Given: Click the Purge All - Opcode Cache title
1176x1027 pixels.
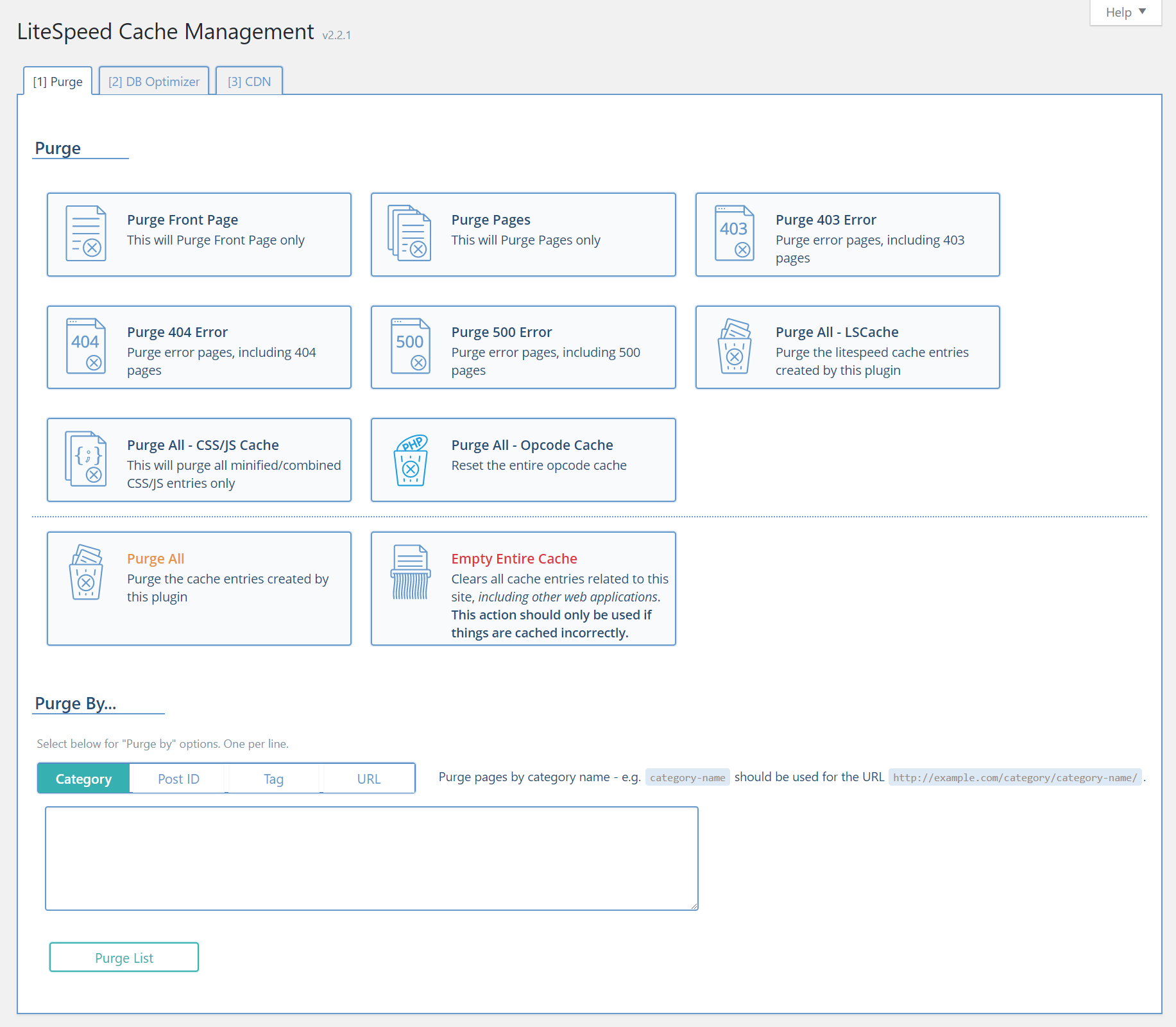Looking at the screenshot, I should 532,445.
